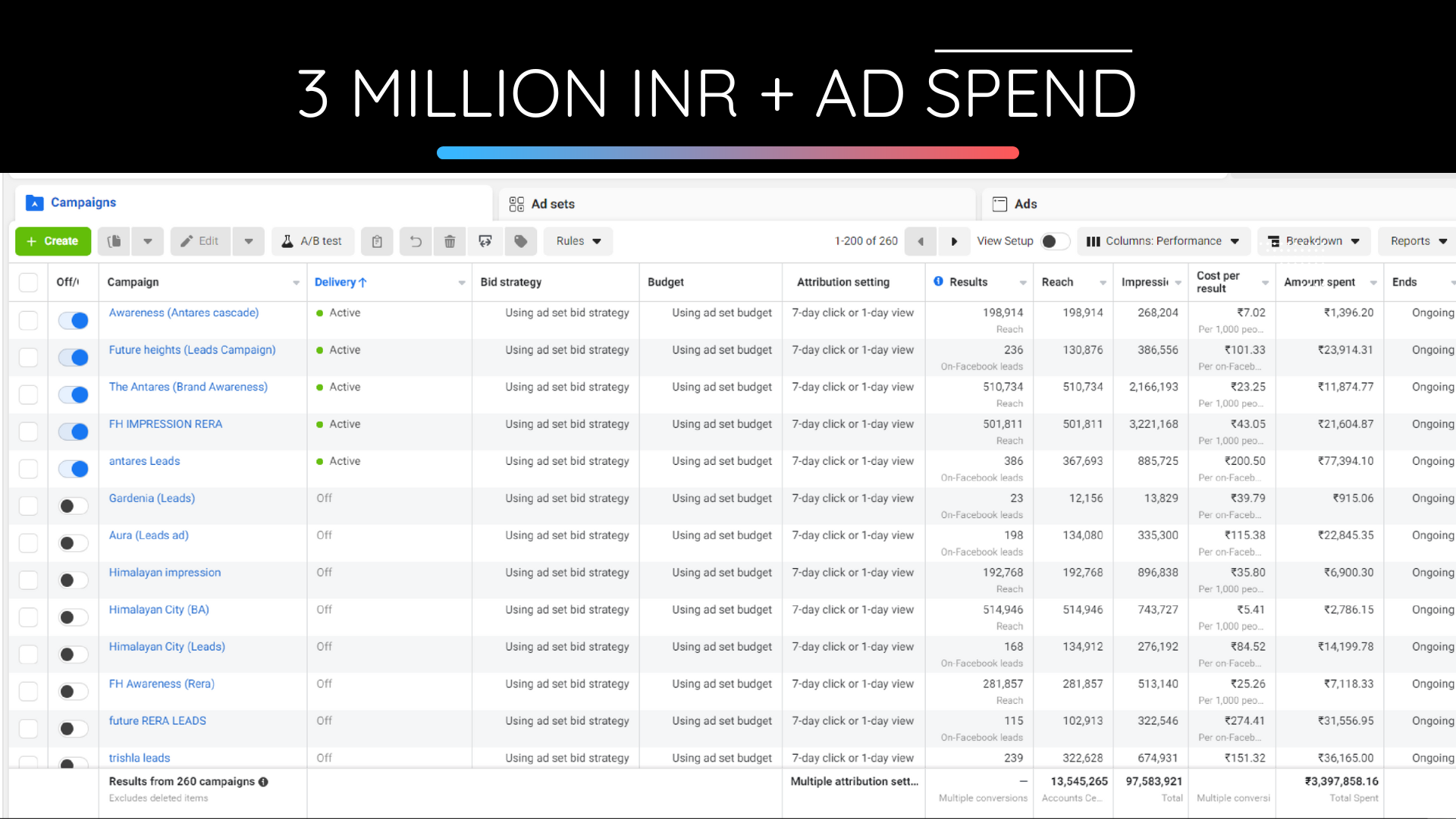Click the clipboard paste icon
The image size is (1456, 819).
(x=377, y=241)
